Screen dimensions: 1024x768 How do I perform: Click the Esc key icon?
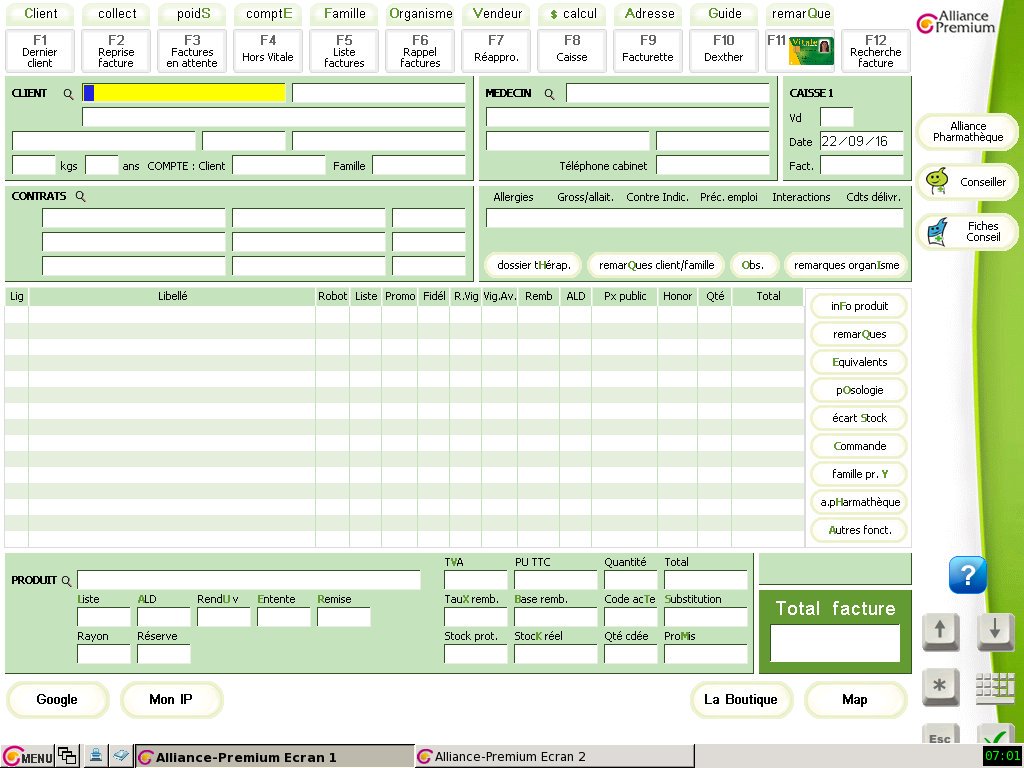[940, 735]
